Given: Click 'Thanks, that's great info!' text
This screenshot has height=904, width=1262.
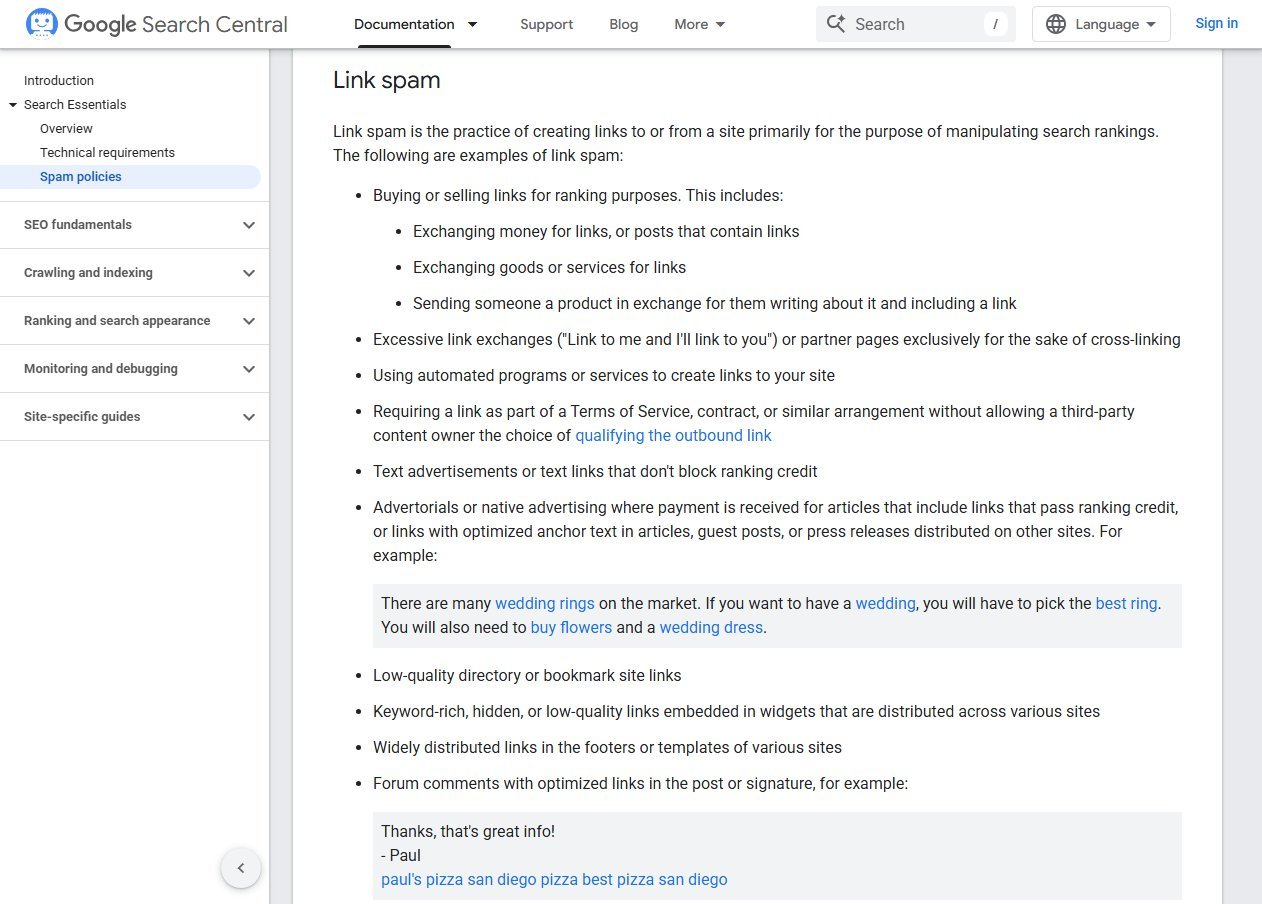Looking at the screenshot, I should coord(468,832).
